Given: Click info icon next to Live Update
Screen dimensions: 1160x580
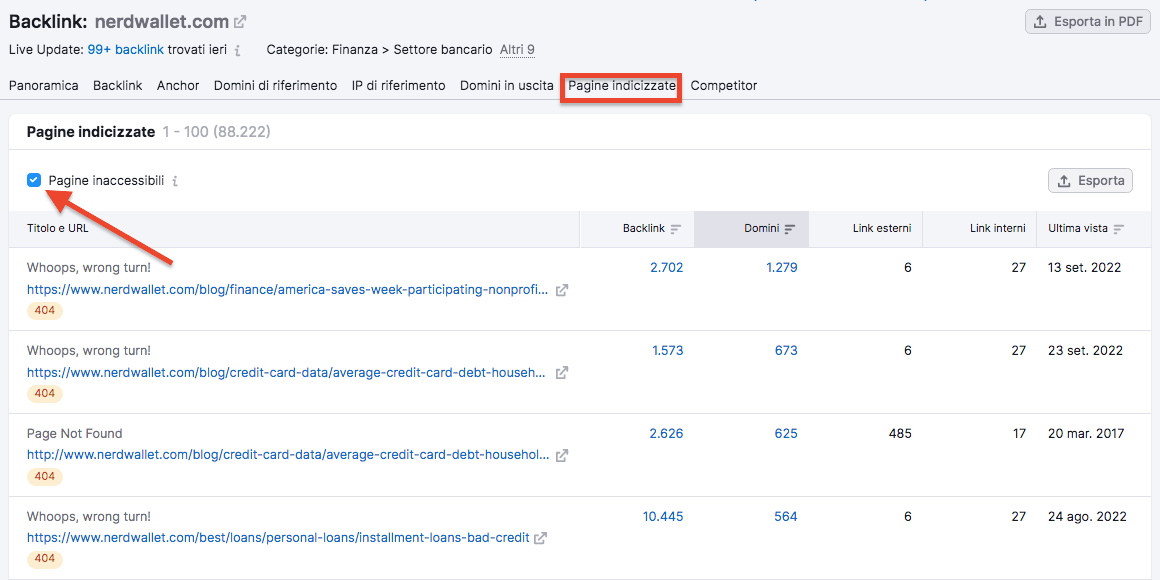Looking at the screenshot, I should 238,50.
